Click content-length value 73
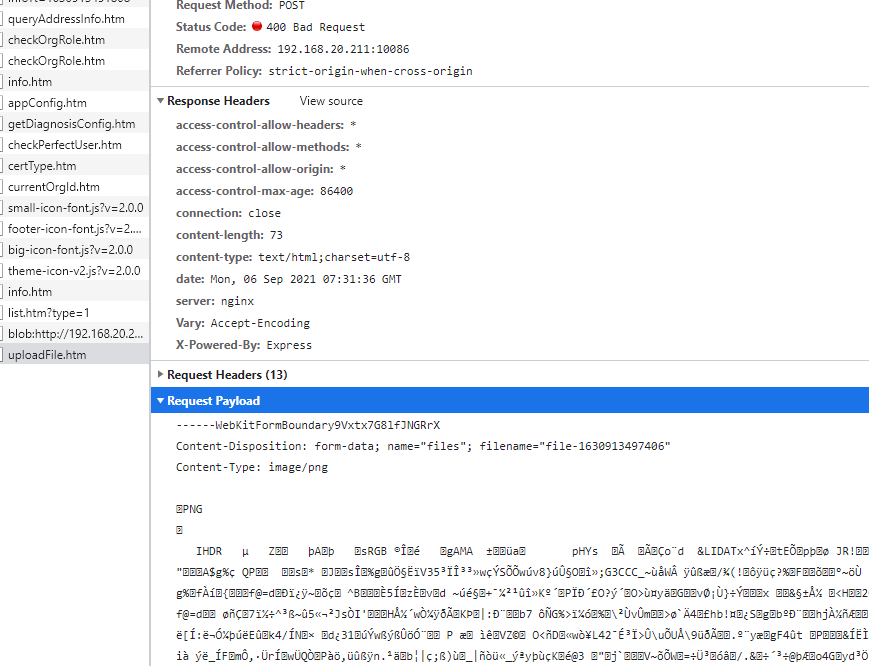The image size is (869, 666). [x=277, y=235]
